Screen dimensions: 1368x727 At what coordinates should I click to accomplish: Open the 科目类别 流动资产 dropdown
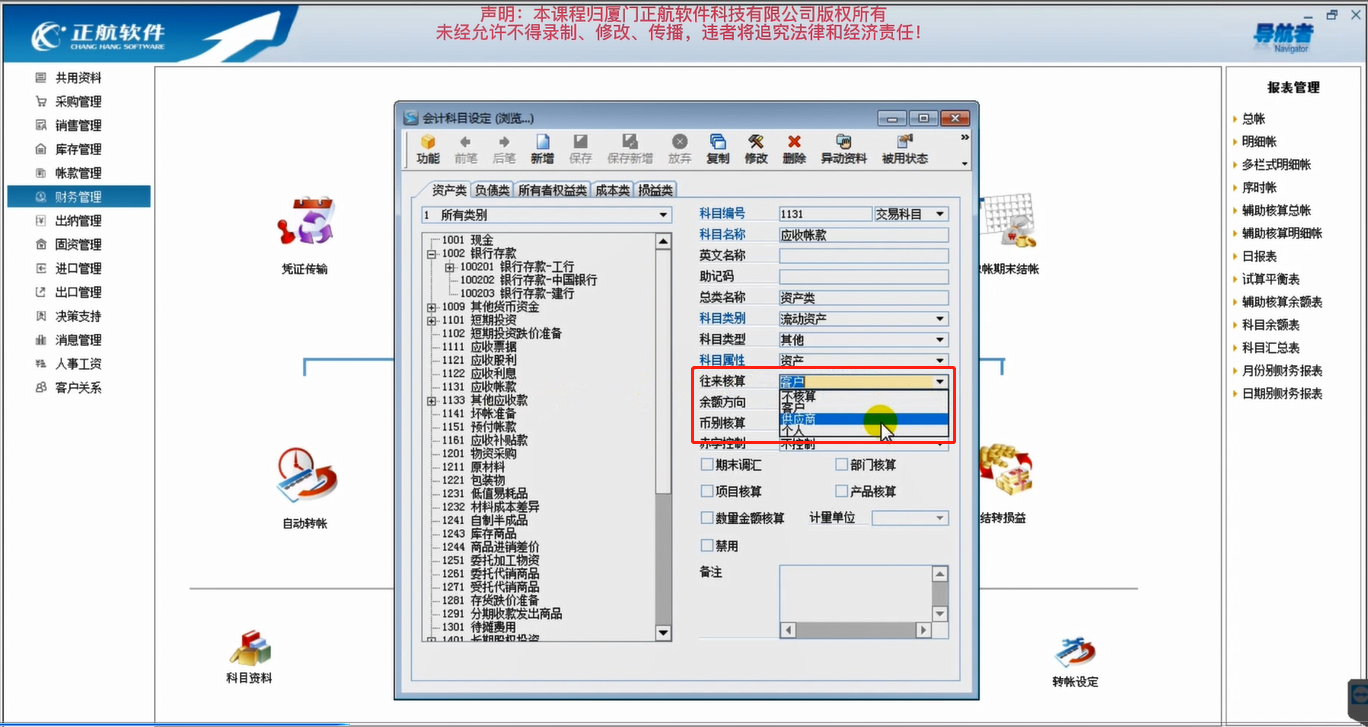[x=940, y=319]
